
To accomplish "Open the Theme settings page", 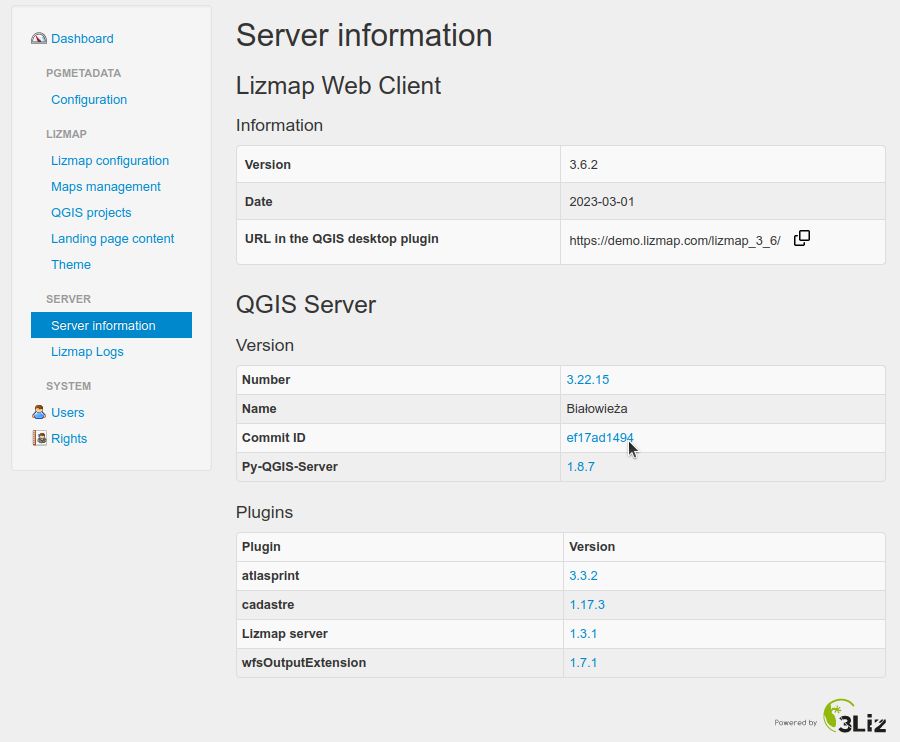I will (x=71, y=265).
